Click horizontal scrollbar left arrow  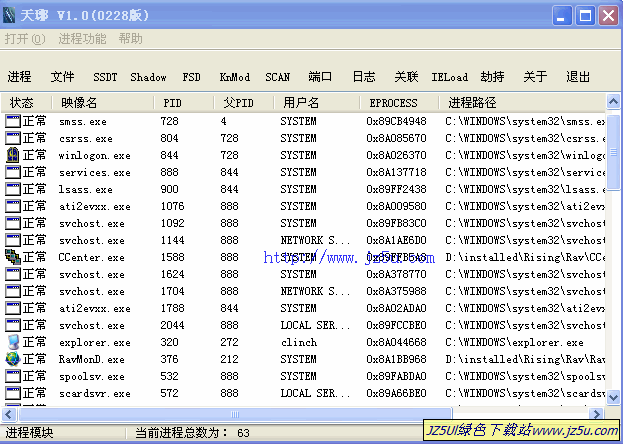pos(9,414)
